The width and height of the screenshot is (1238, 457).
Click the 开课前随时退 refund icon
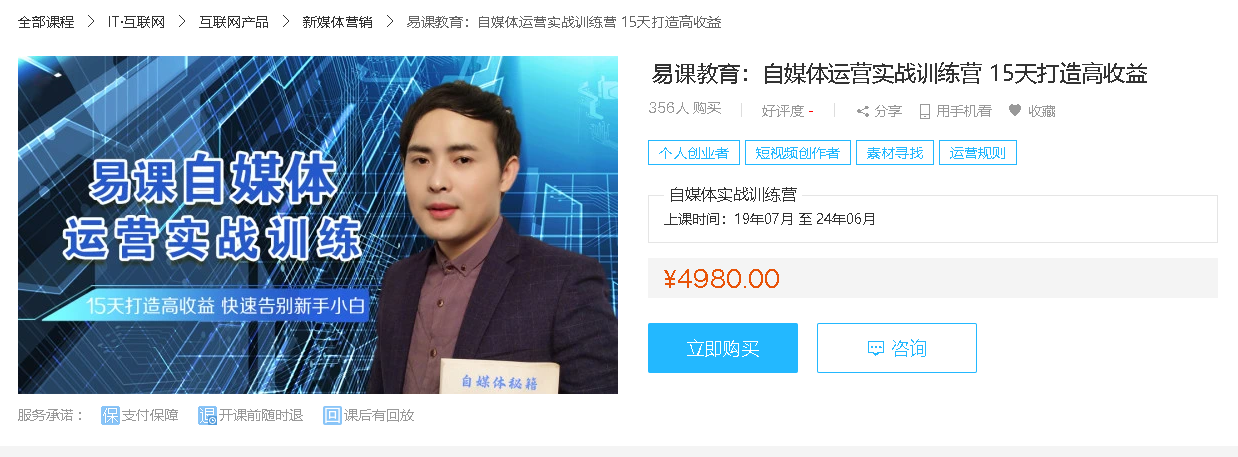208,415
